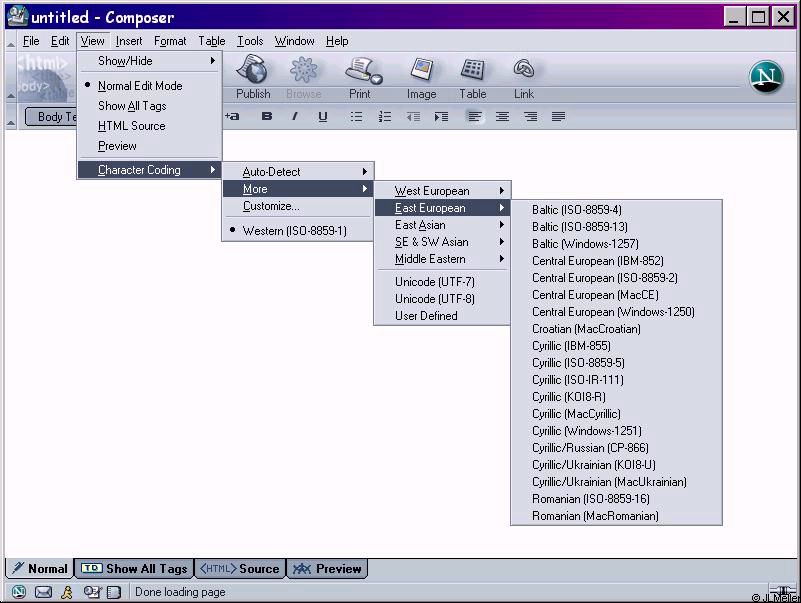Expand the Show/Hide submenu
Image resolution: width=801 pixels, height=603 pixels.
click(x=150, y=61)
